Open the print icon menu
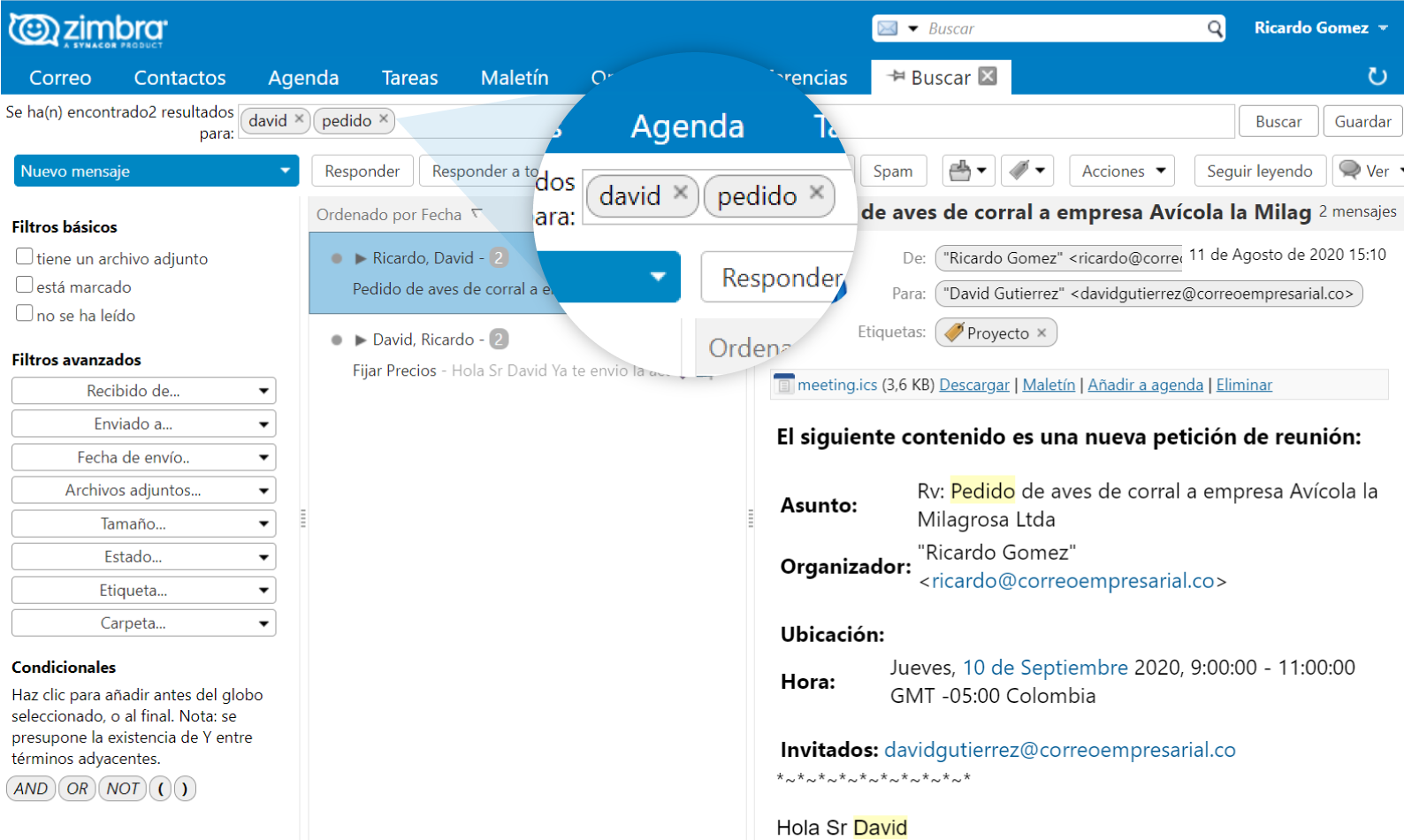Image resolution: width=1404 pixels, height=840 pixels. [969, 171]
